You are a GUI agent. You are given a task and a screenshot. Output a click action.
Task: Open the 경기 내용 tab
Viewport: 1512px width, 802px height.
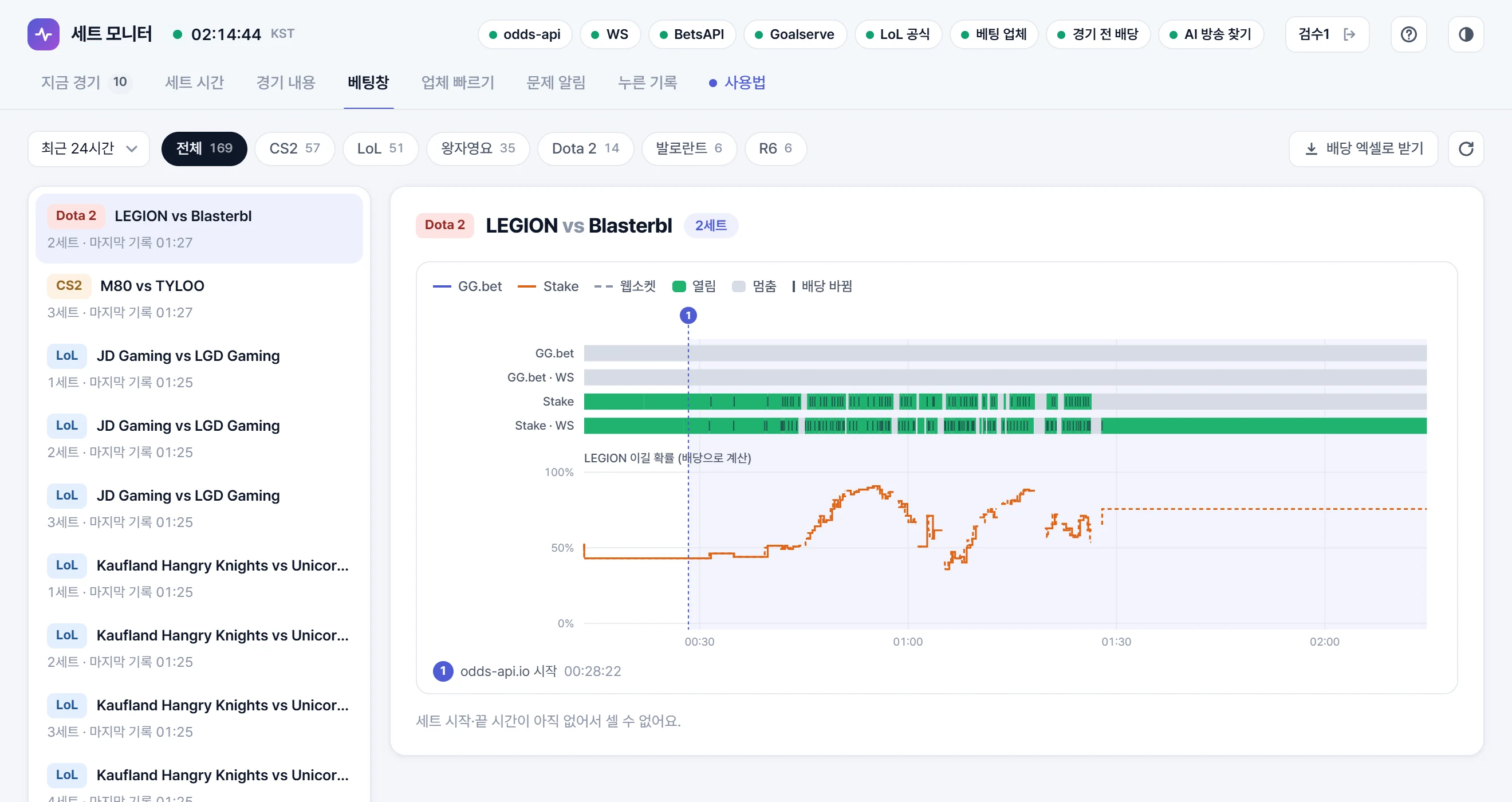[286, 82]
